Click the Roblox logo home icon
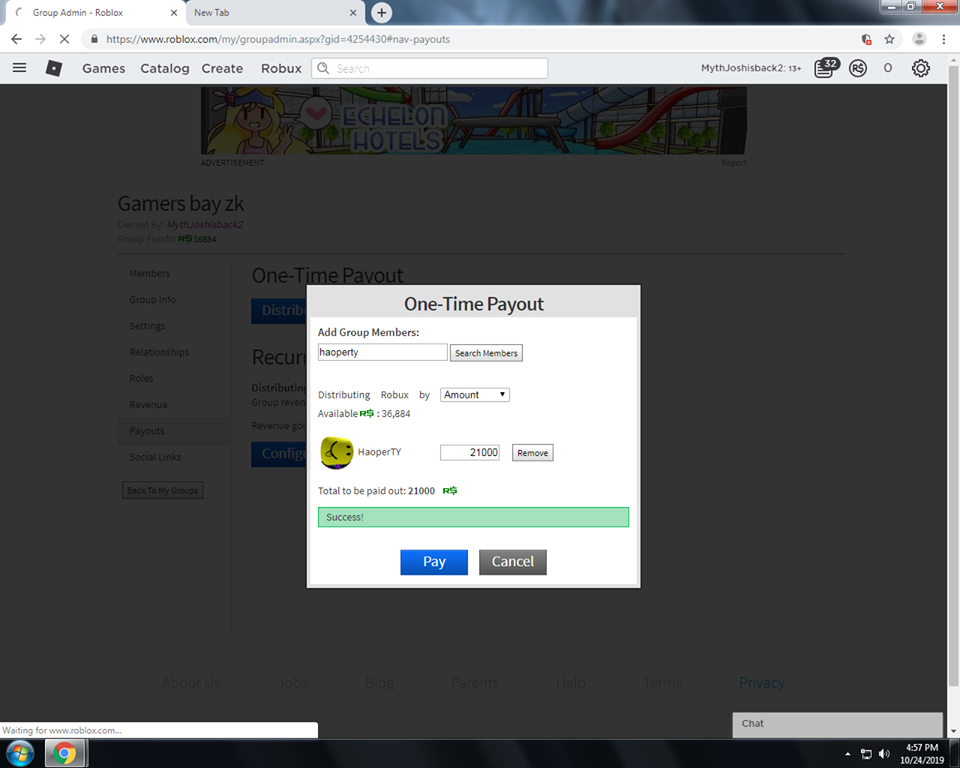This screenshot has width=960, height=768. (54, 68)
